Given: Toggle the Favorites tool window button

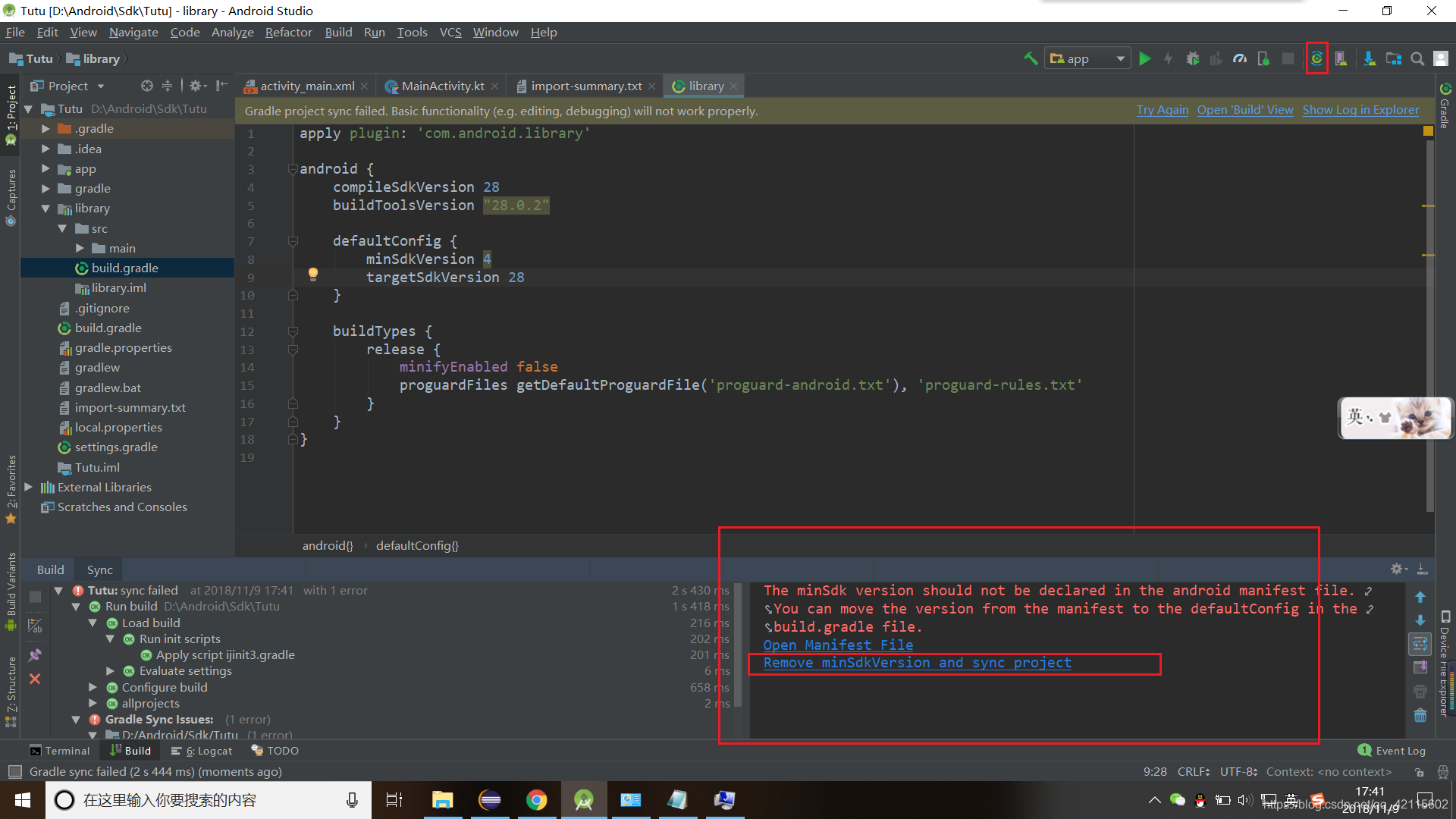Looking at the screenshot, I should tap(11, 489).
